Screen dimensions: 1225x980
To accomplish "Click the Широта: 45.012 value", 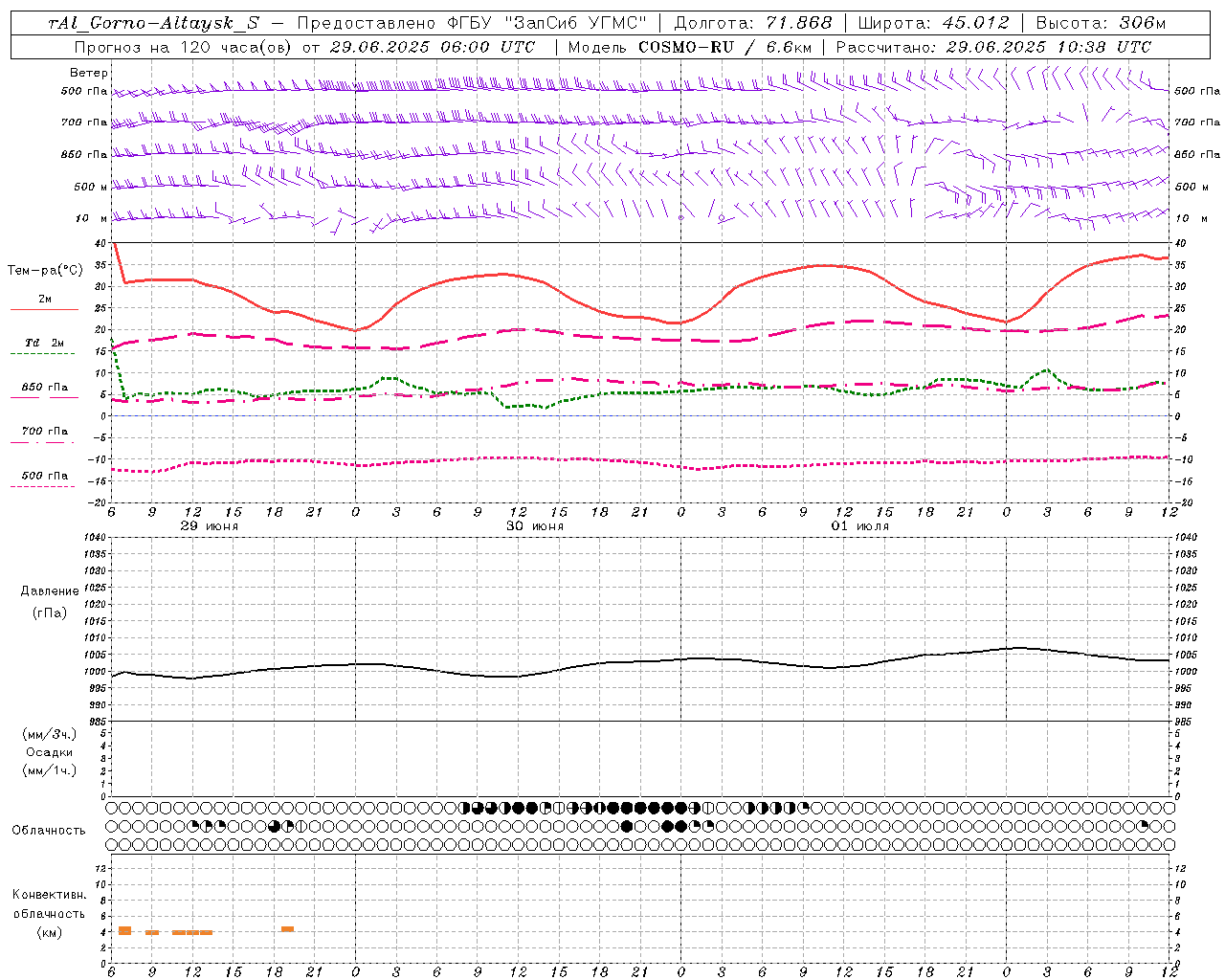I will [x=933, y=23].
